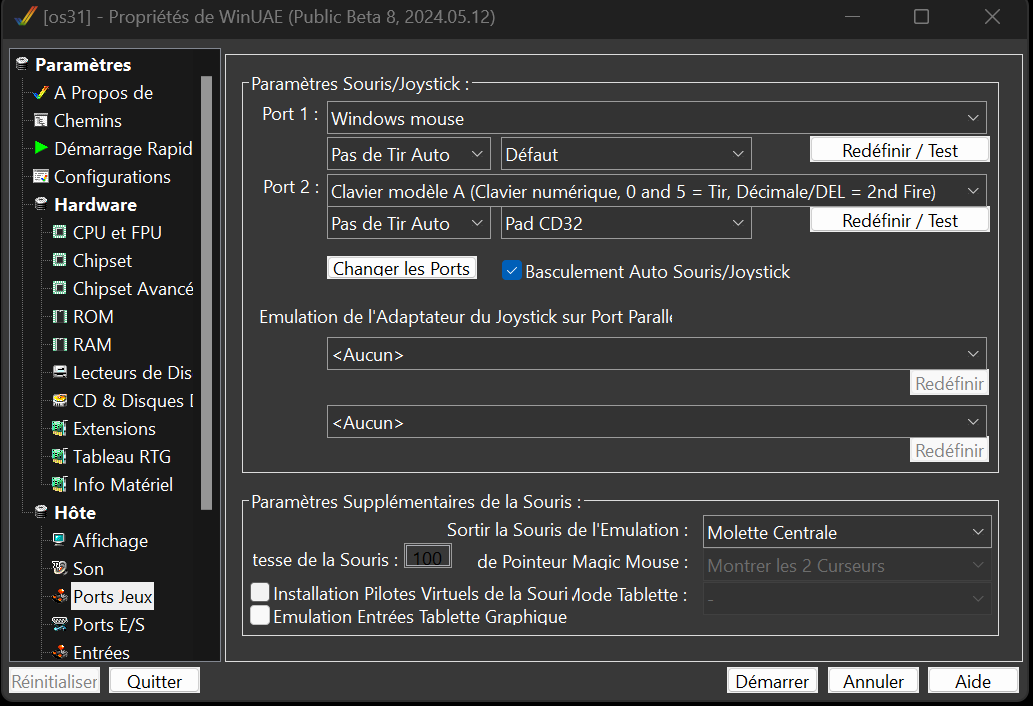This screenshot has width=1033, height=706.
Task: Click the Affichage monitor icon
Action: click(59, 541)
